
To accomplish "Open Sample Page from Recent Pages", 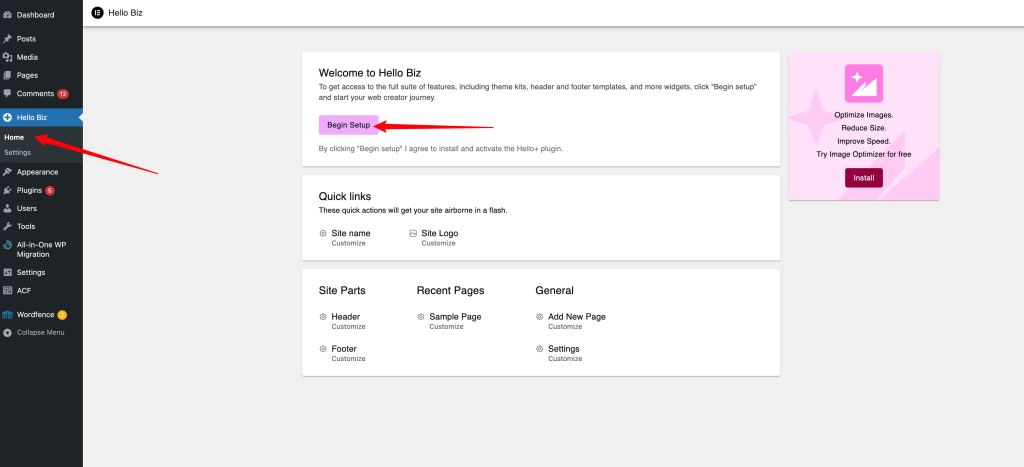I will click(x=455, y=317).
